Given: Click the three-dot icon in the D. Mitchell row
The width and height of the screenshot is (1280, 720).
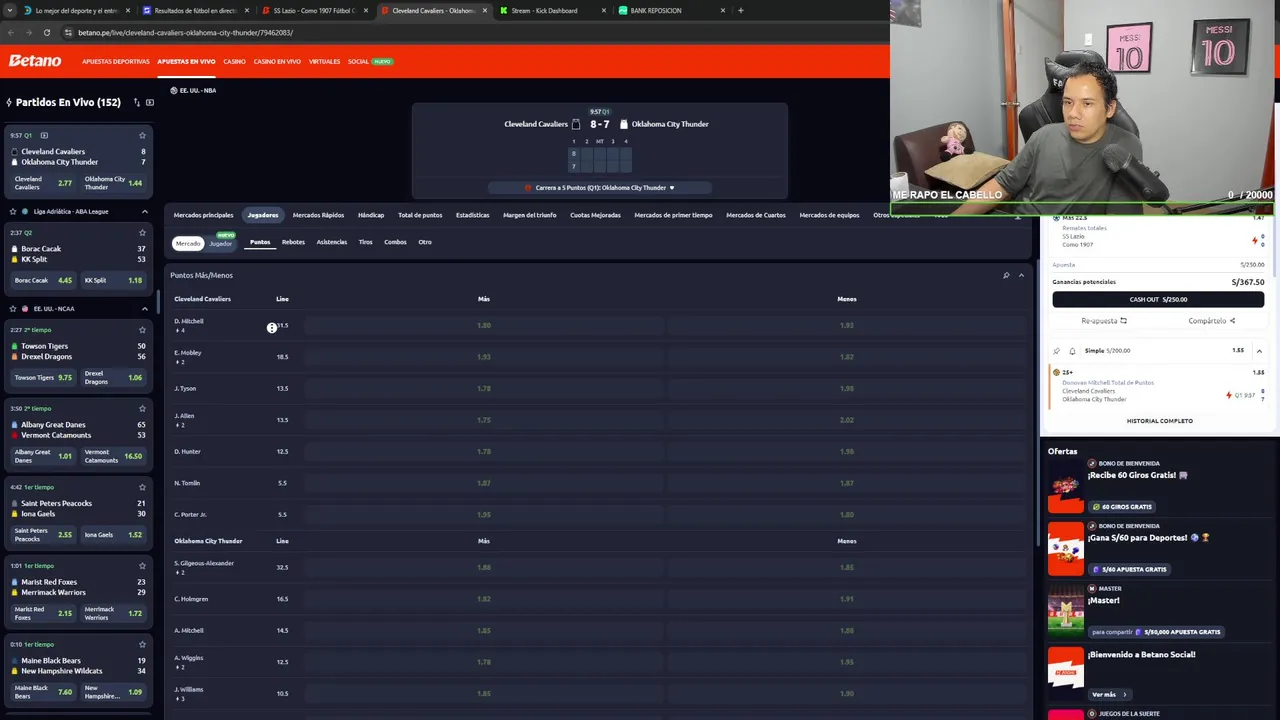Looking at the screenshot, I should [x=272, y=327].
